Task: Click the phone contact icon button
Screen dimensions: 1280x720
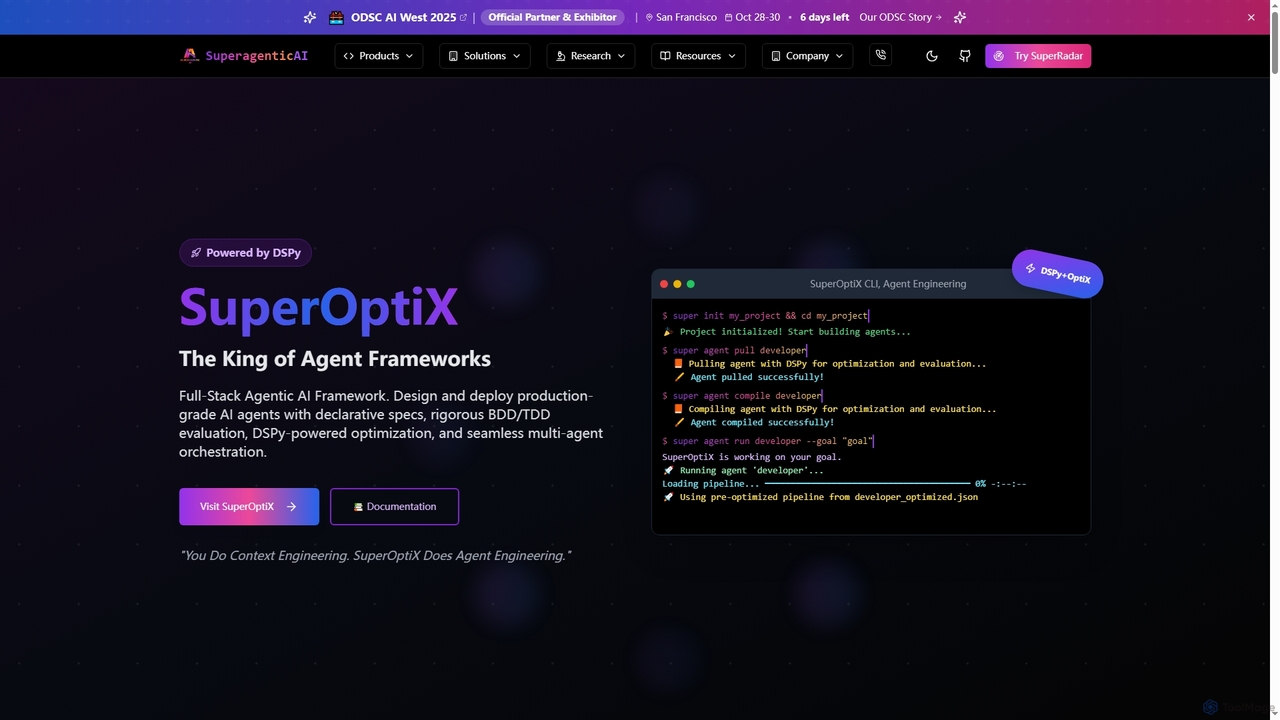Action: pos(881,56)
